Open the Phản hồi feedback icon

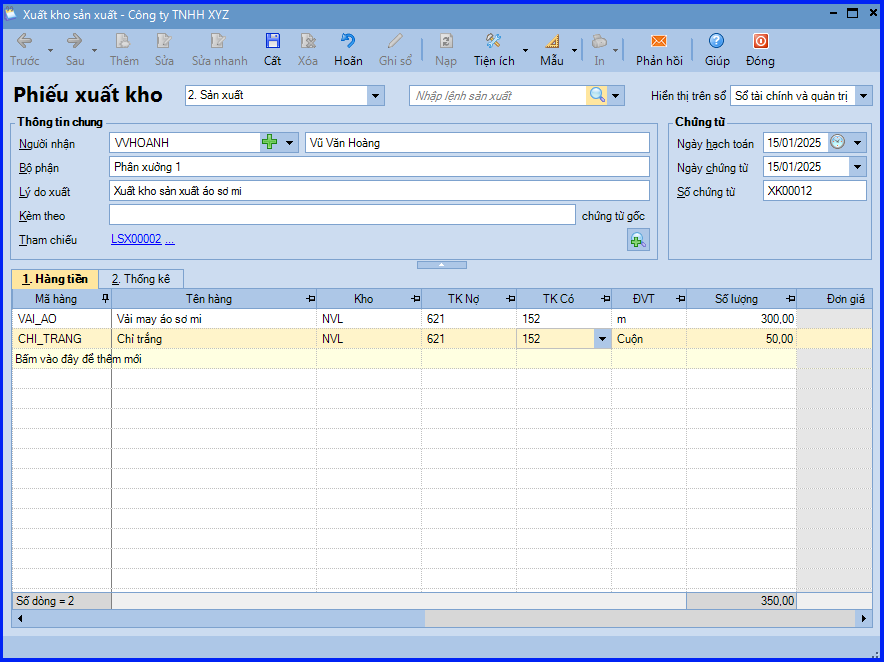[658, 41]
